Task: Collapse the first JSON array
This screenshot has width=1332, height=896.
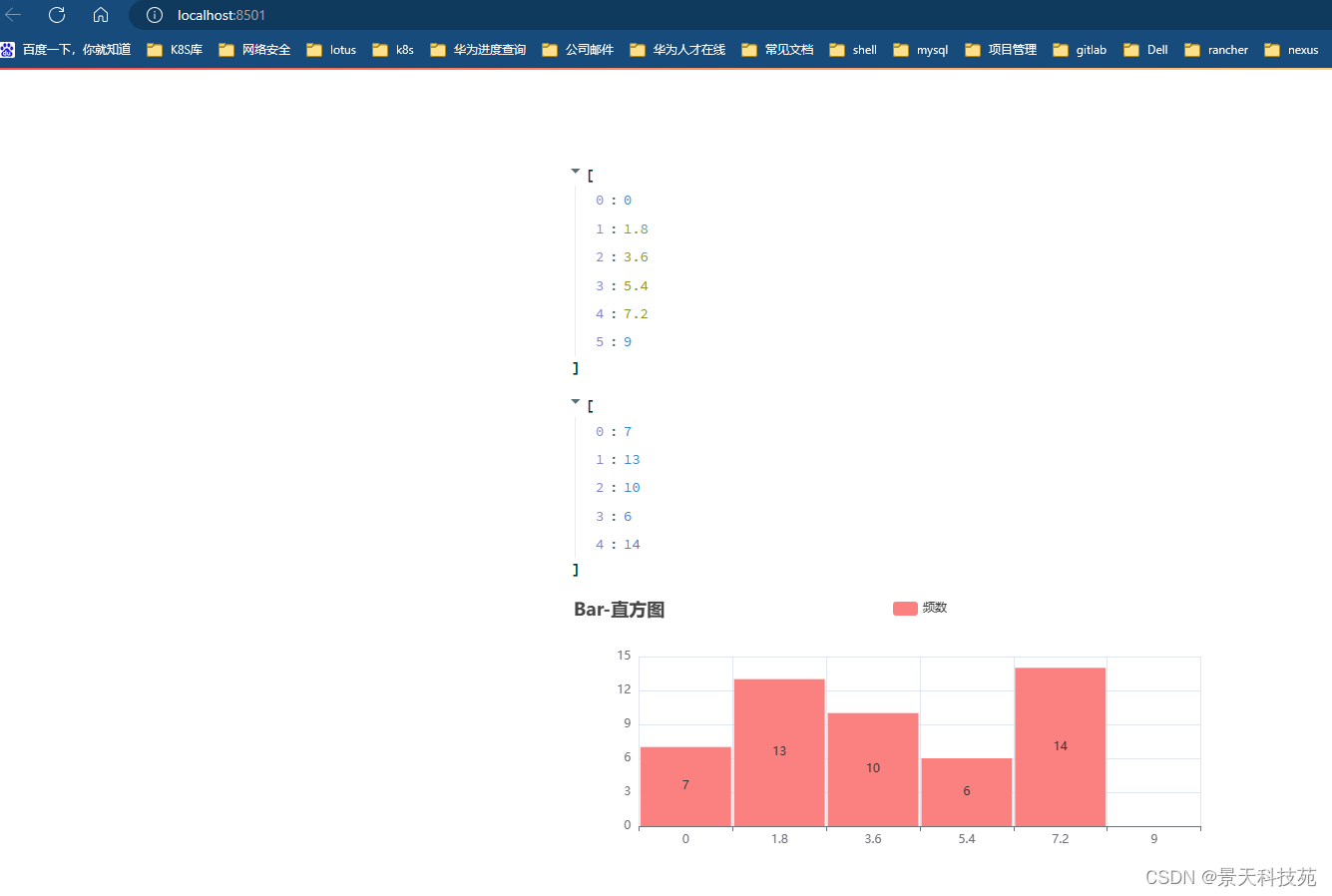Action: coord(575,170)
